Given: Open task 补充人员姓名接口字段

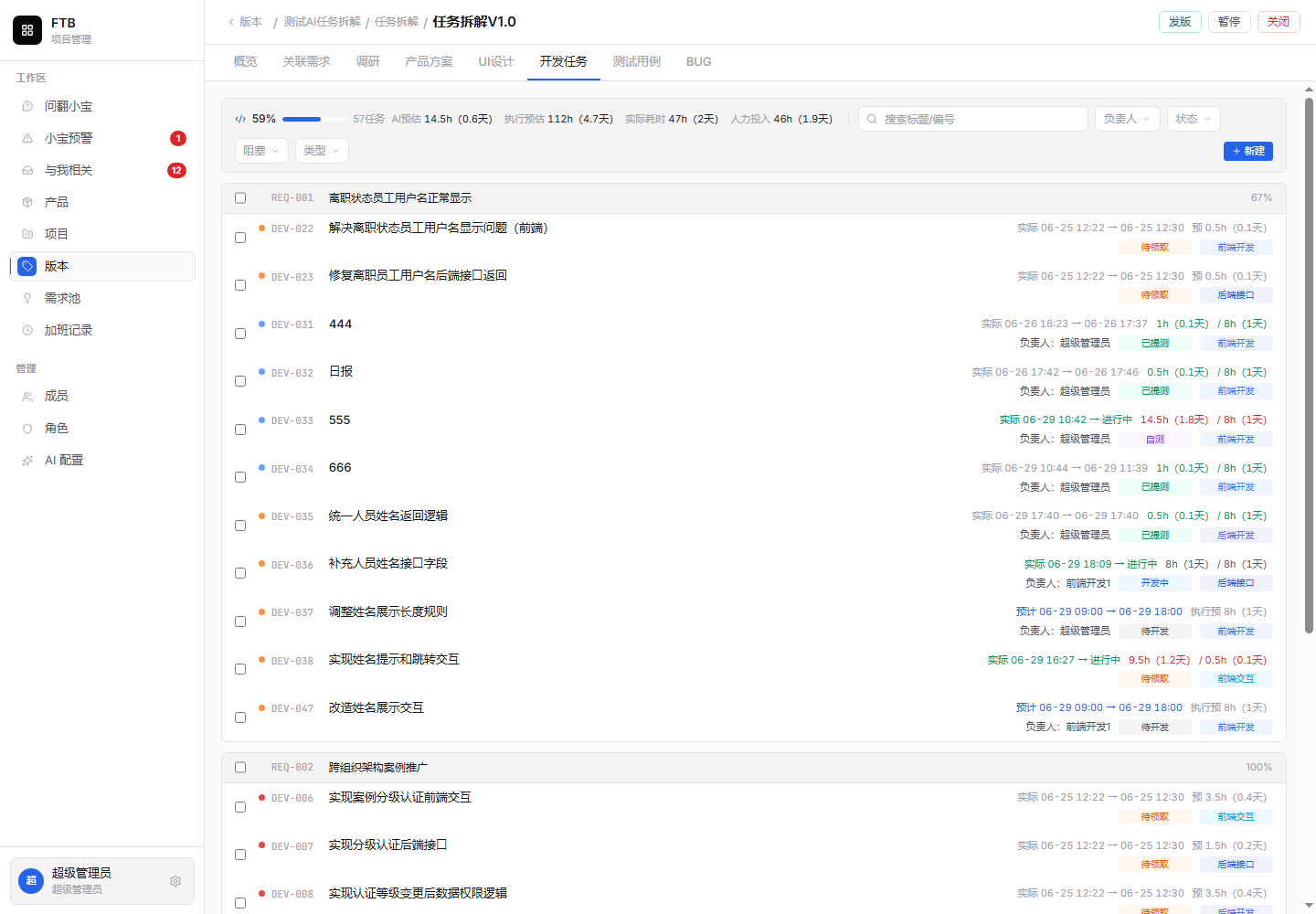Looking at the screenshot, I should (388, 563).
